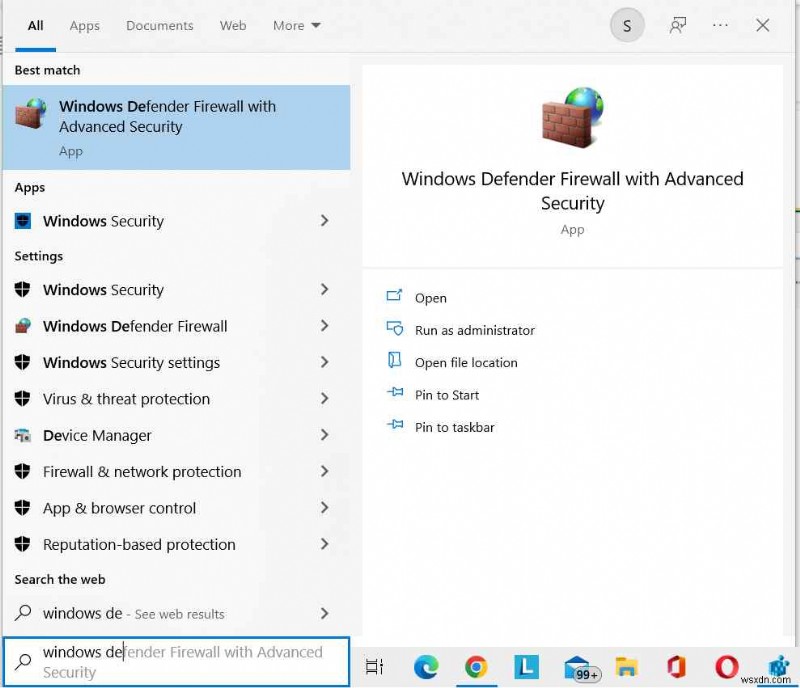
Task: Click Pin to Start
Action: (x=446, y=395)
